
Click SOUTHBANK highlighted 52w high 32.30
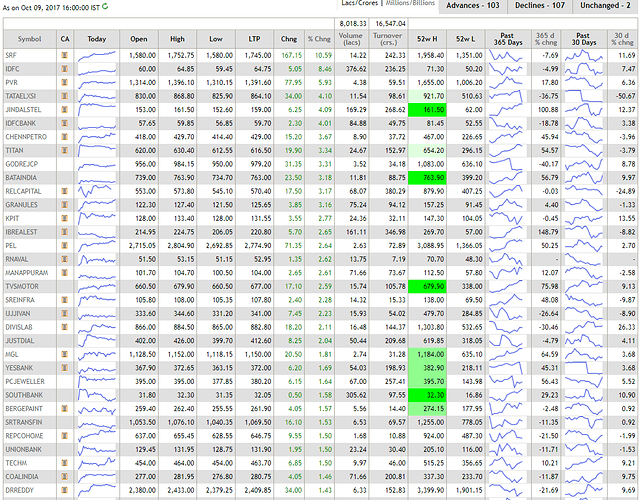click(427, 395)
